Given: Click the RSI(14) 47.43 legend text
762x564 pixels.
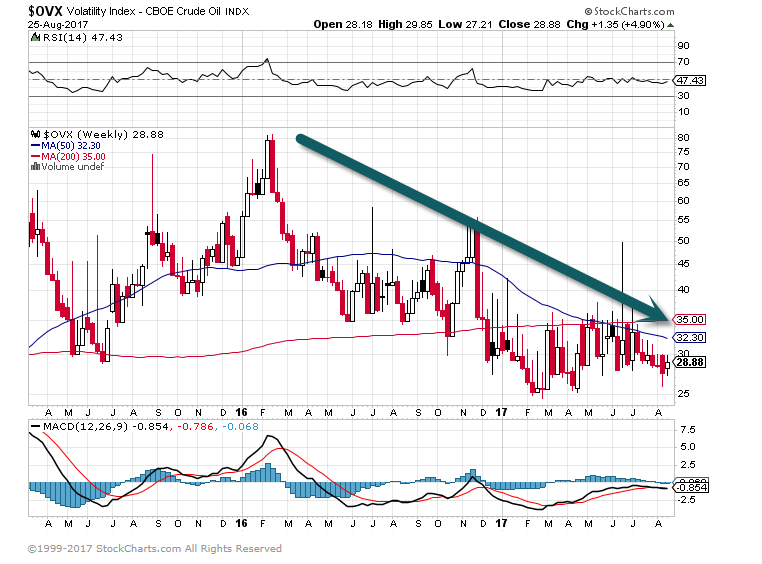Looking at the screenshot, I should 83,37.
